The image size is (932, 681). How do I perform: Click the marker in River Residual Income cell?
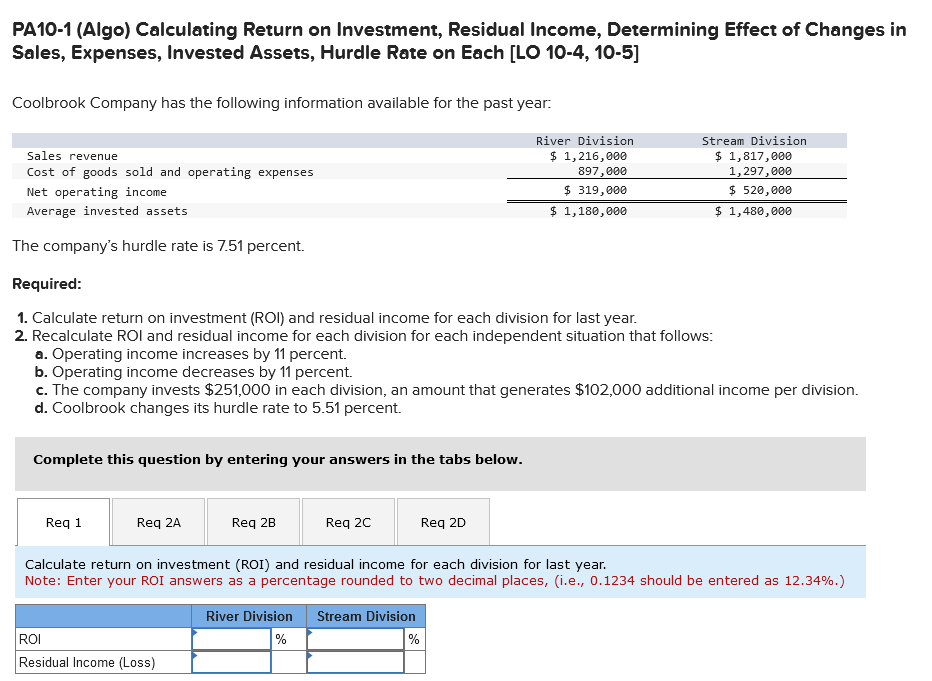[x=195, y=653]
